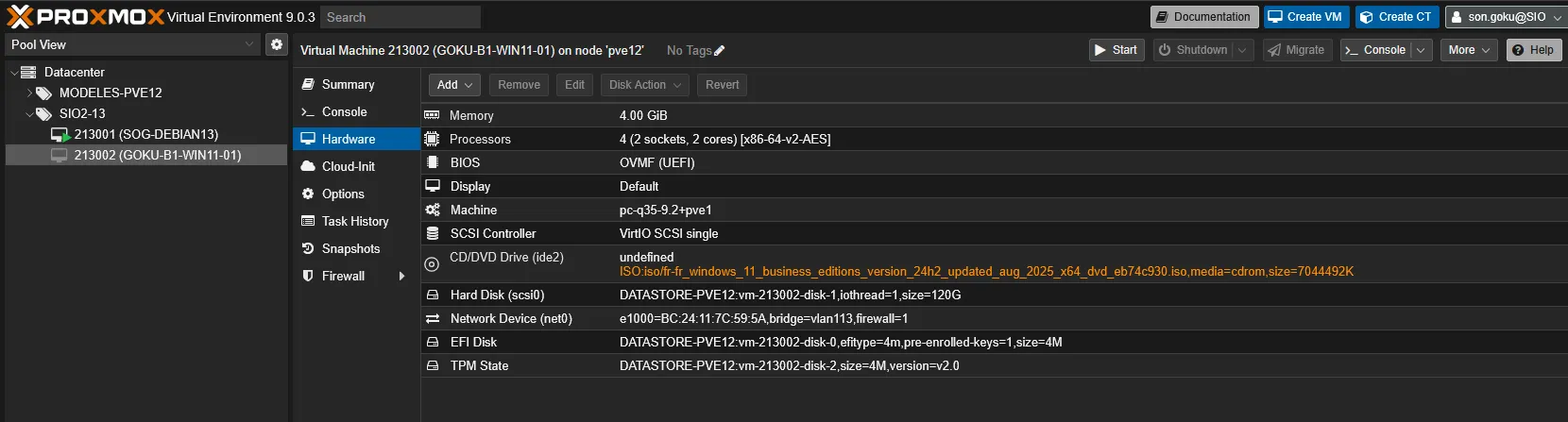This screenshot has height=422, width=1568.
Task: Collapse the SIO2-13 pool node
Action: (x=29, y=113)
